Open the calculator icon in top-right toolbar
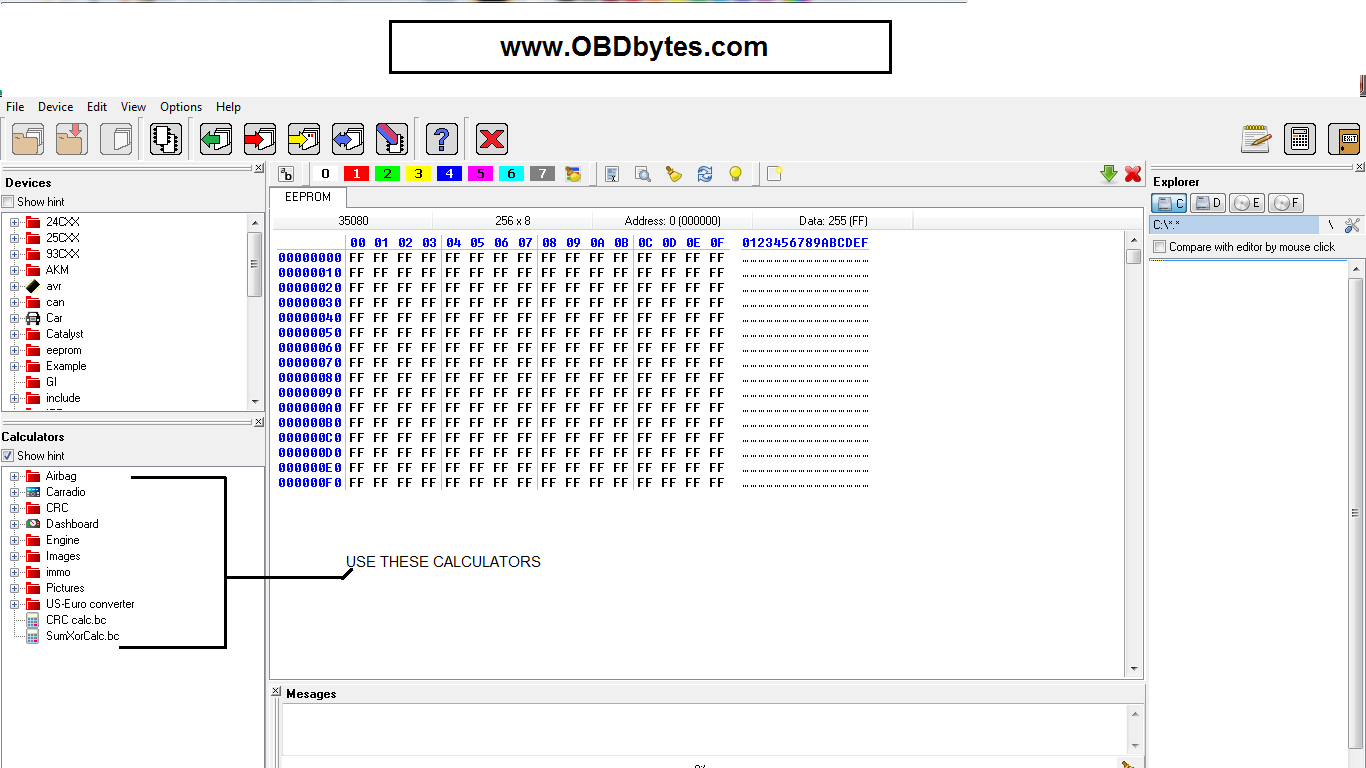Screen dimensions: 1366x768 1300,139
